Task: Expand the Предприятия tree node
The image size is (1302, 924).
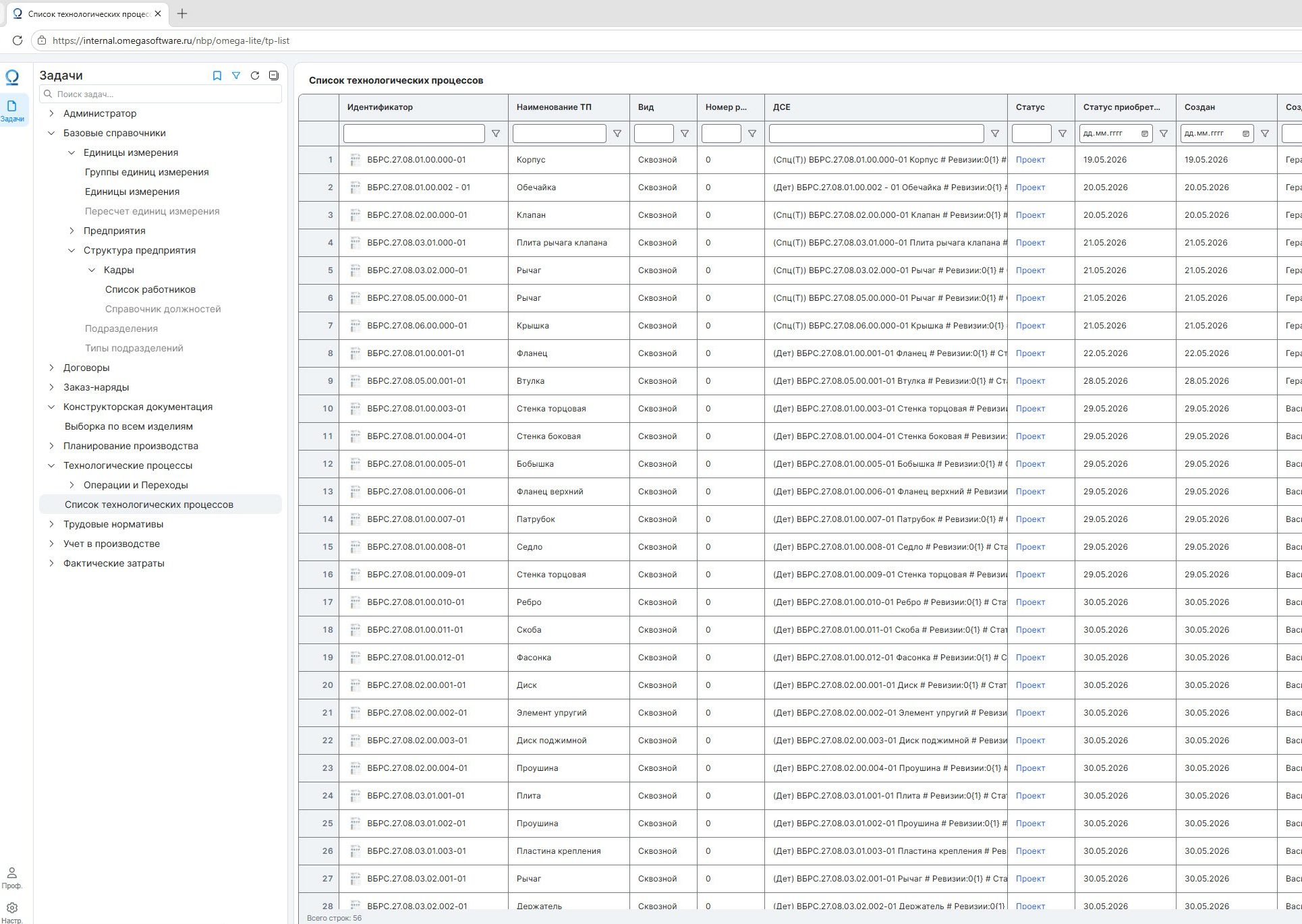Action: (72, 231)
